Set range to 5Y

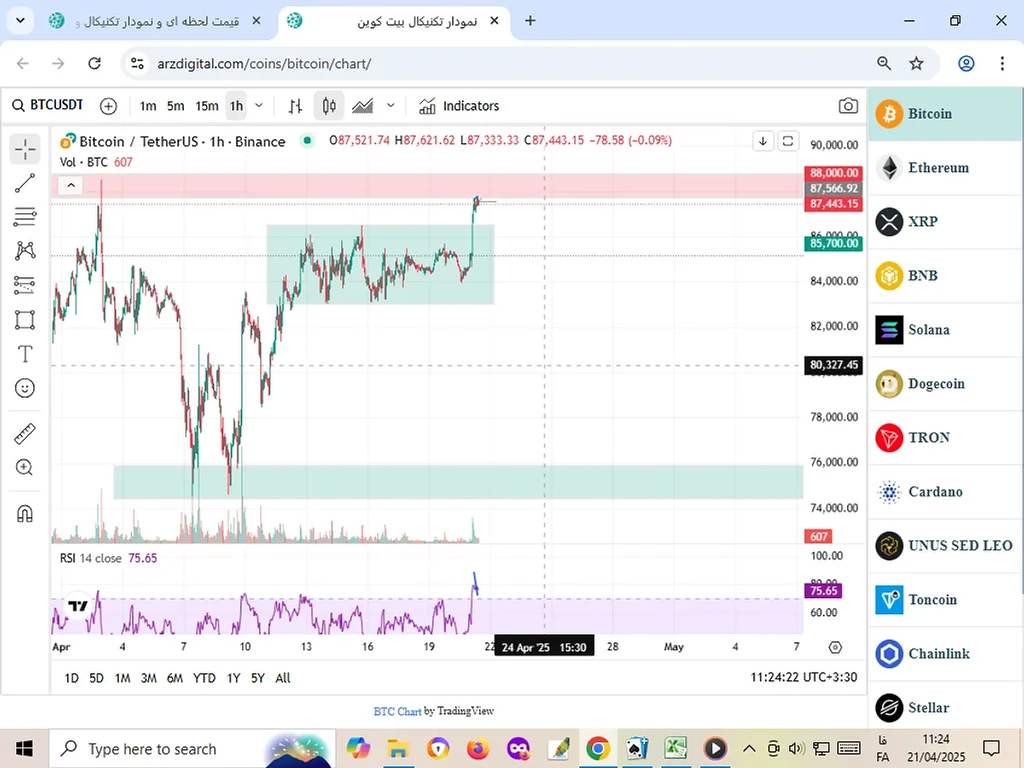pyautogui.click(x=257, y=678)
